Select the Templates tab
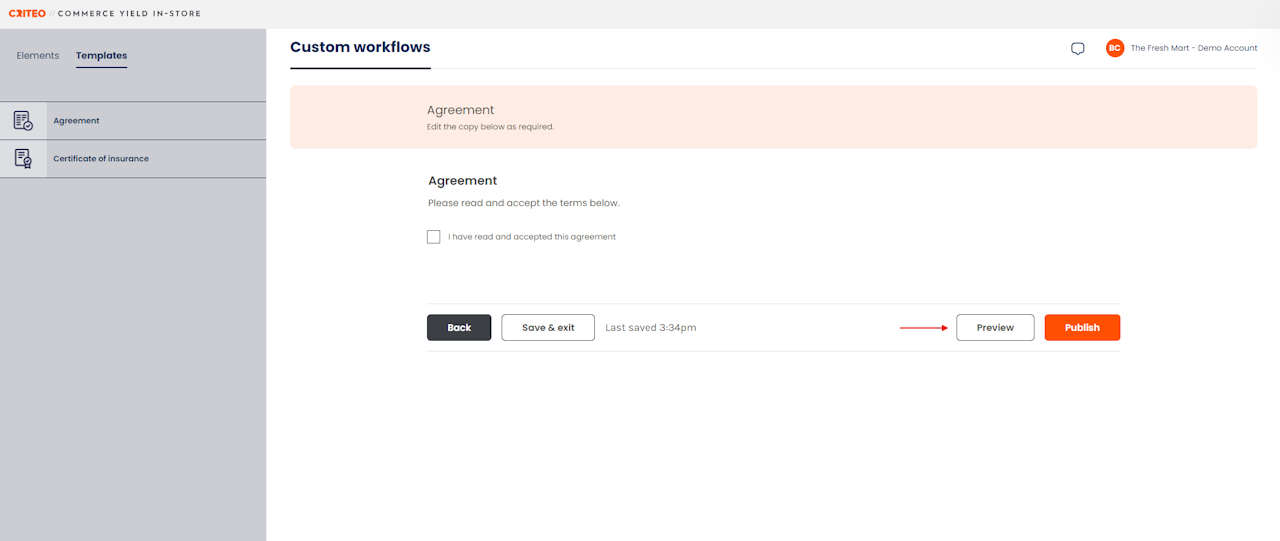1280x541 pixels. pos(101,56)
